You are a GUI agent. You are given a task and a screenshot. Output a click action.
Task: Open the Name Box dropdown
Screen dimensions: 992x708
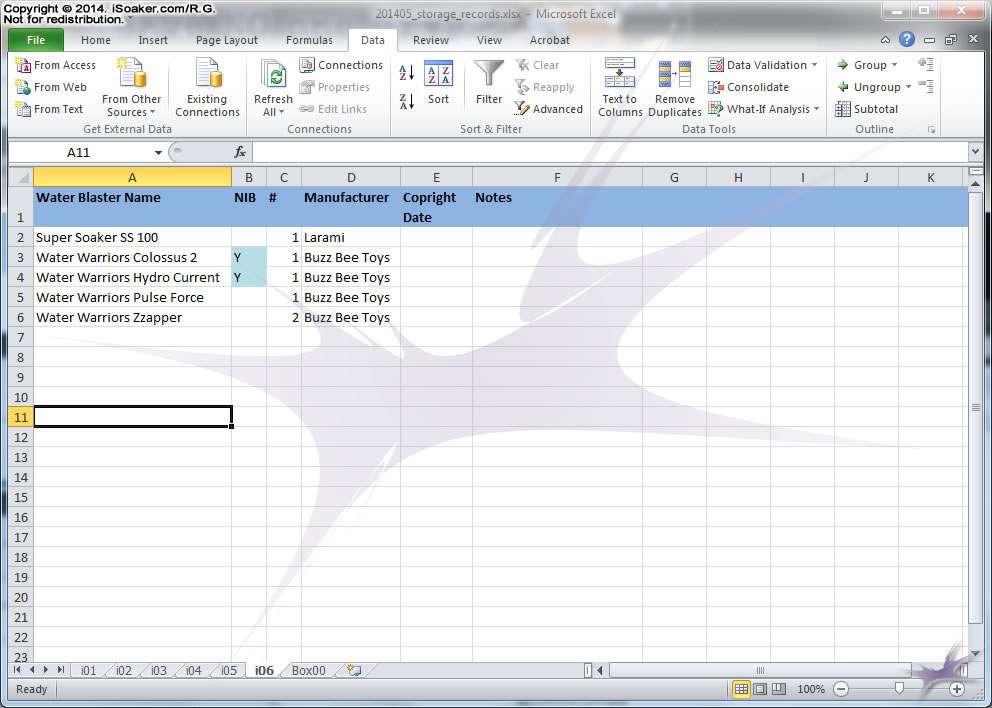coord(158,152)
